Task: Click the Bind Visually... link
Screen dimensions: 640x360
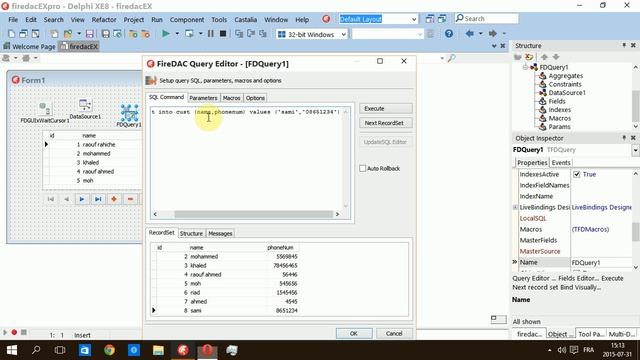Action: [580, 287]
